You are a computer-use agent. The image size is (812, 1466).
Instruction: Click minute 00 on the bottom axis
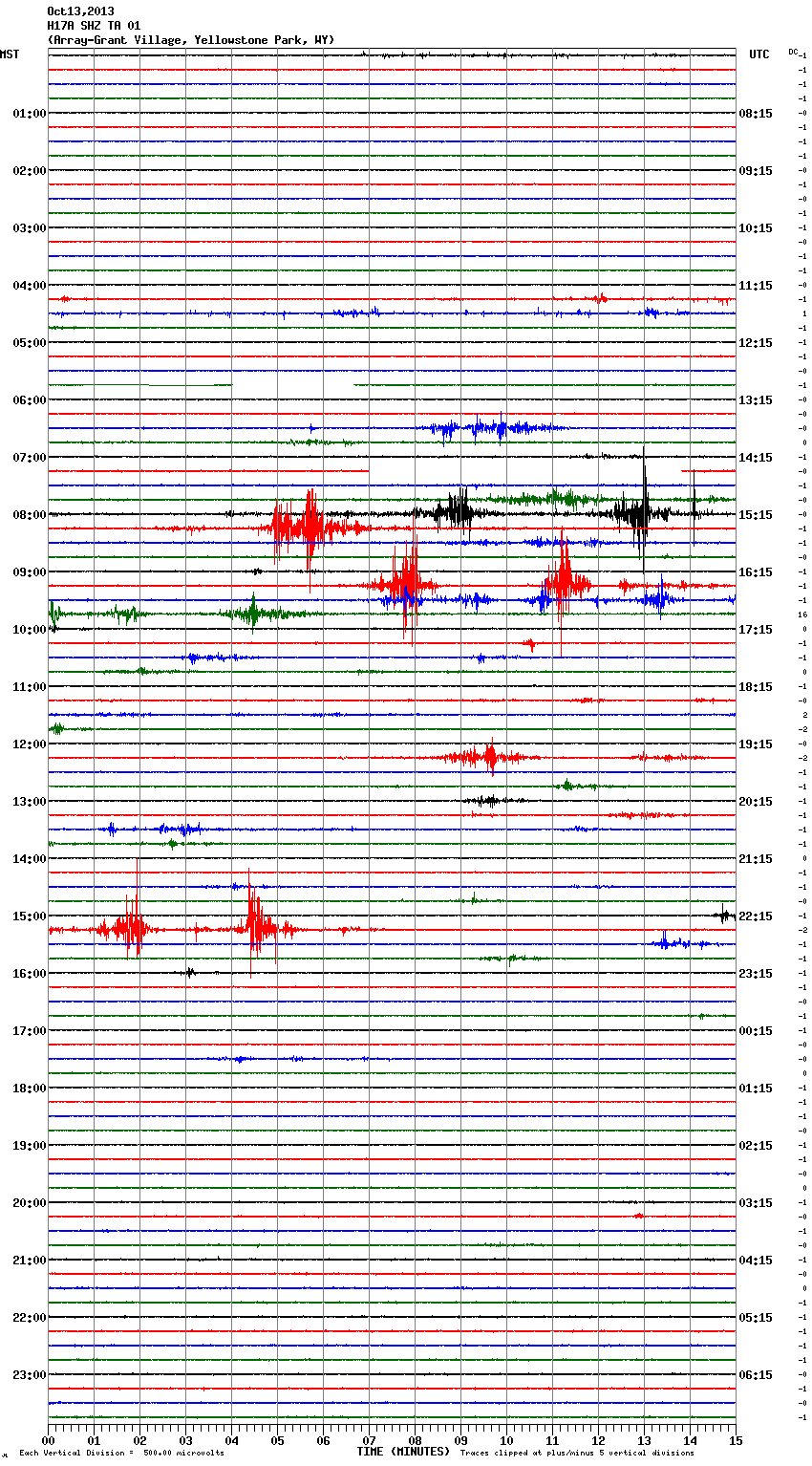coord(48,1440)
